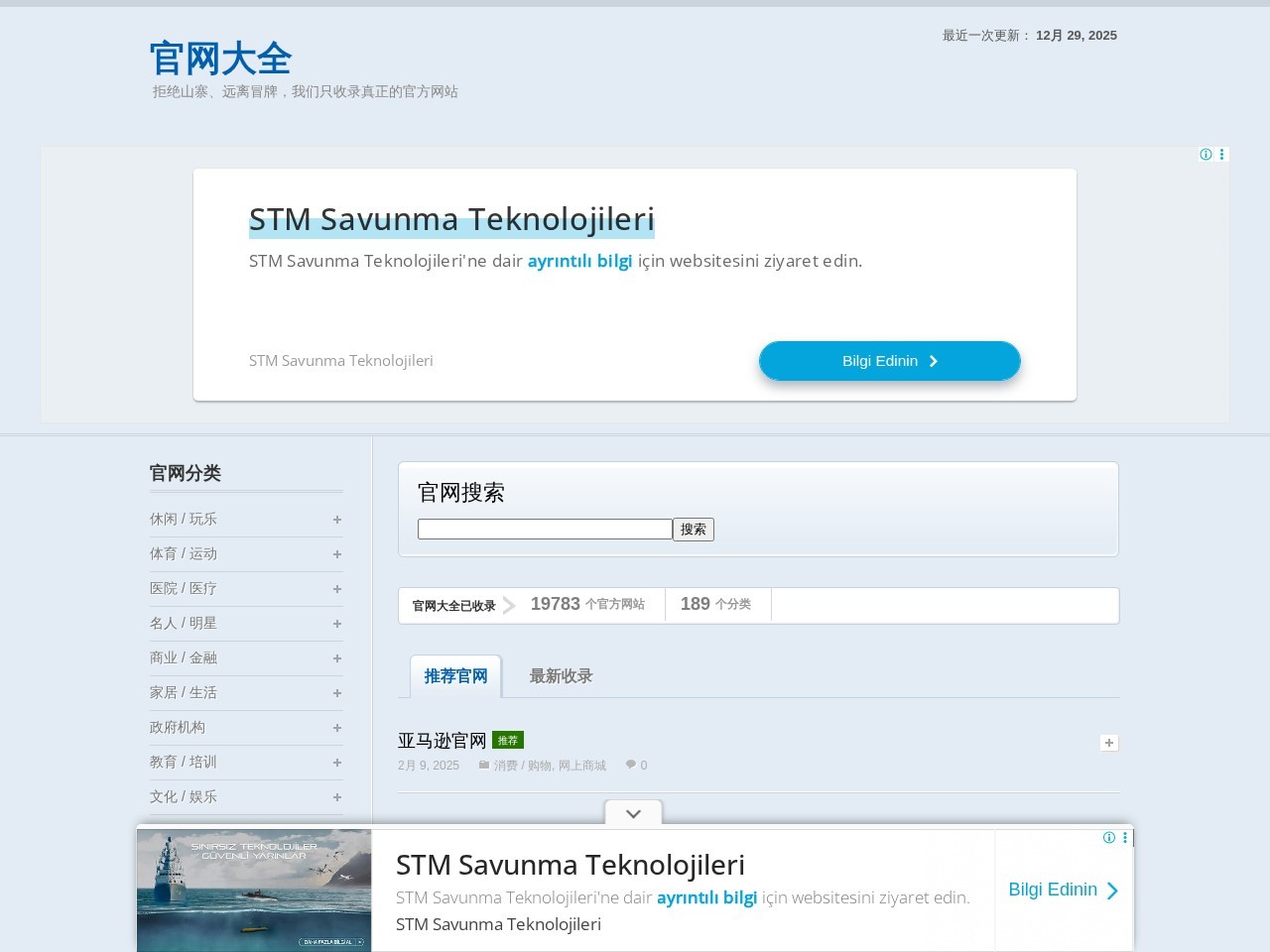Open the 政府机构 category link

click(178, 727)
